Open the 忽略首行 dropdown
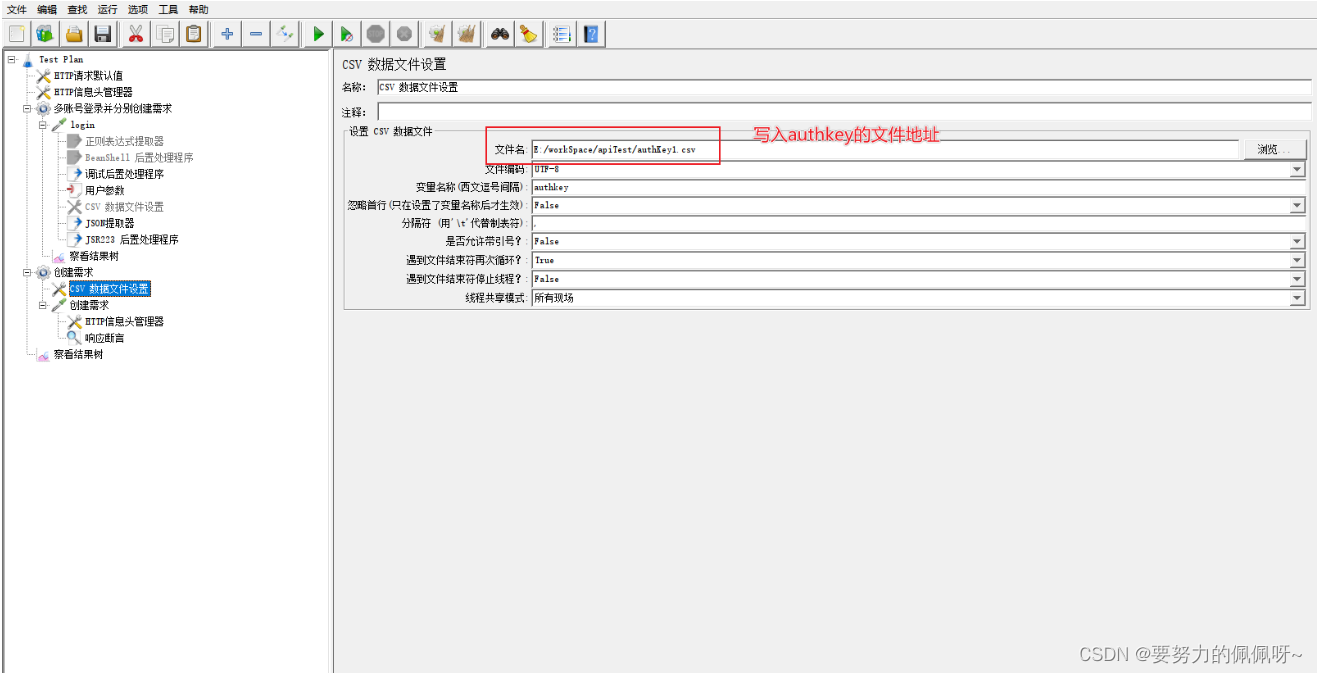The image size is (1317, 673). point(1297,205)
